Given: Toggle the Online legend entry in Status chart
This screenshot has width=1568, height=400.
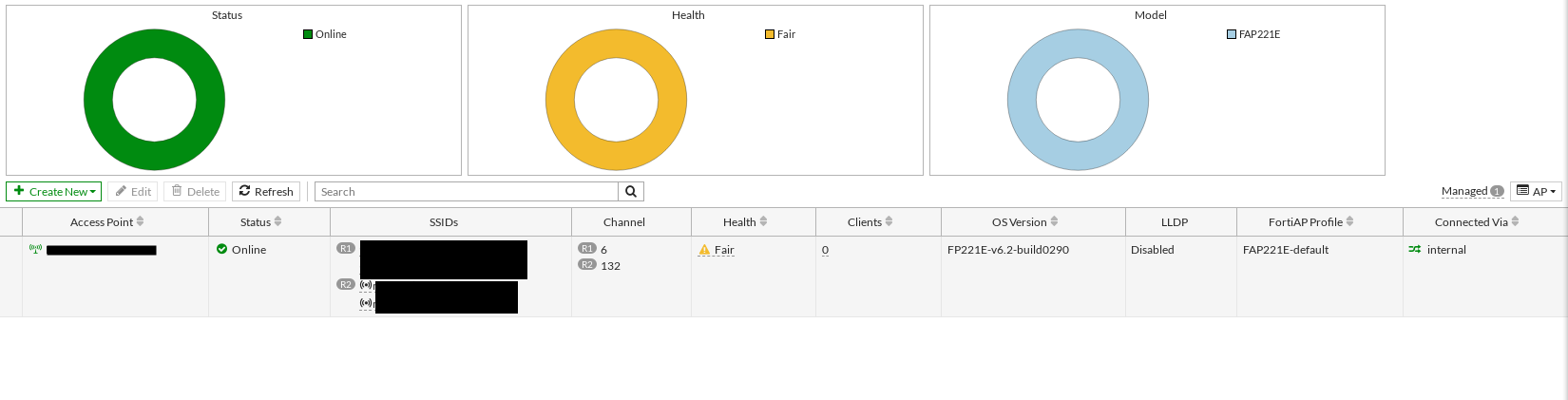Looking at the screenshot, I should pos(324,34).
